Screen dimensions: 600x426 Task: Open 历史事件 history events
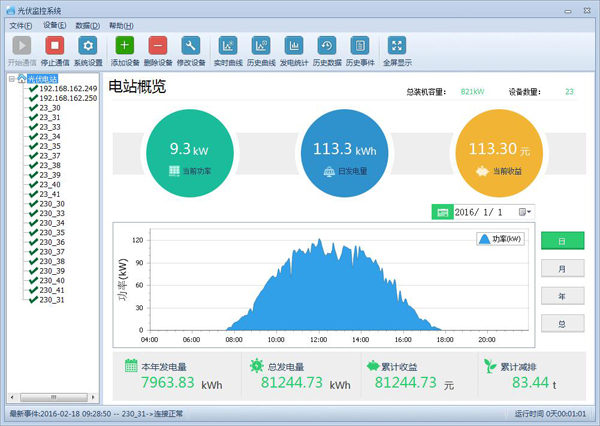tap(360, 46)
